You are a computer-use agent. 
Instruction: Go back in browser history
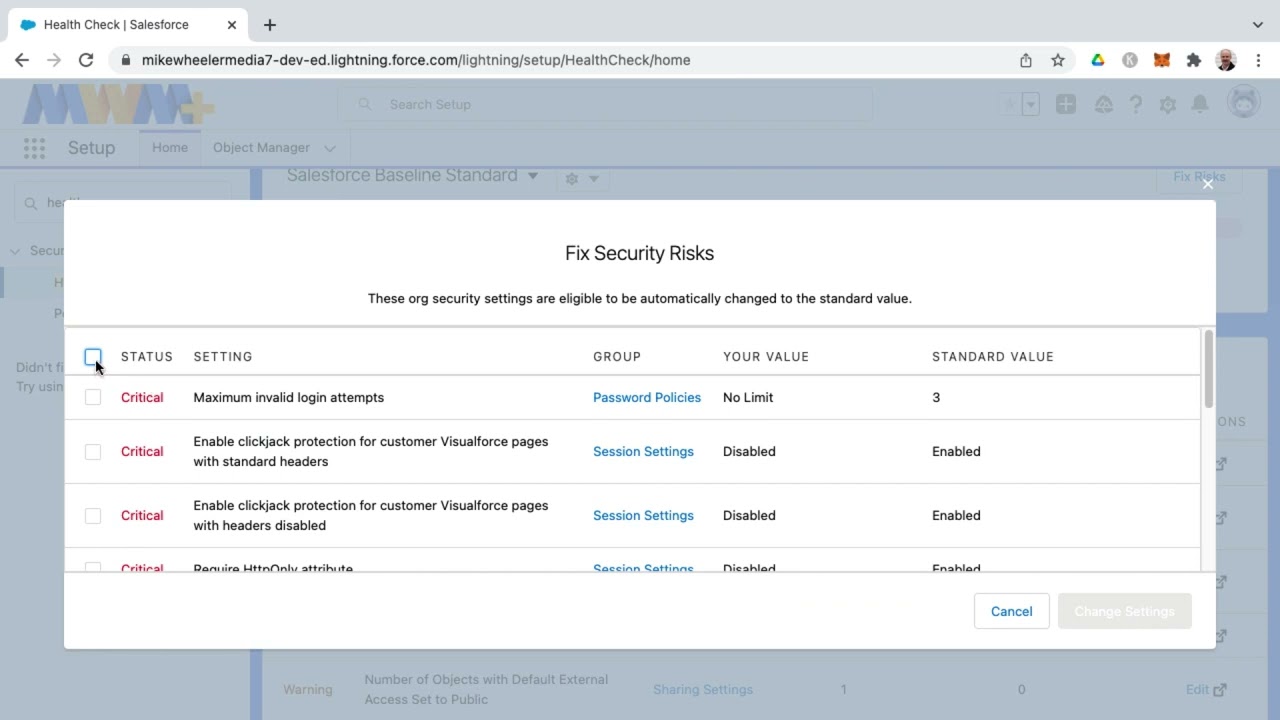coord(22,60)
